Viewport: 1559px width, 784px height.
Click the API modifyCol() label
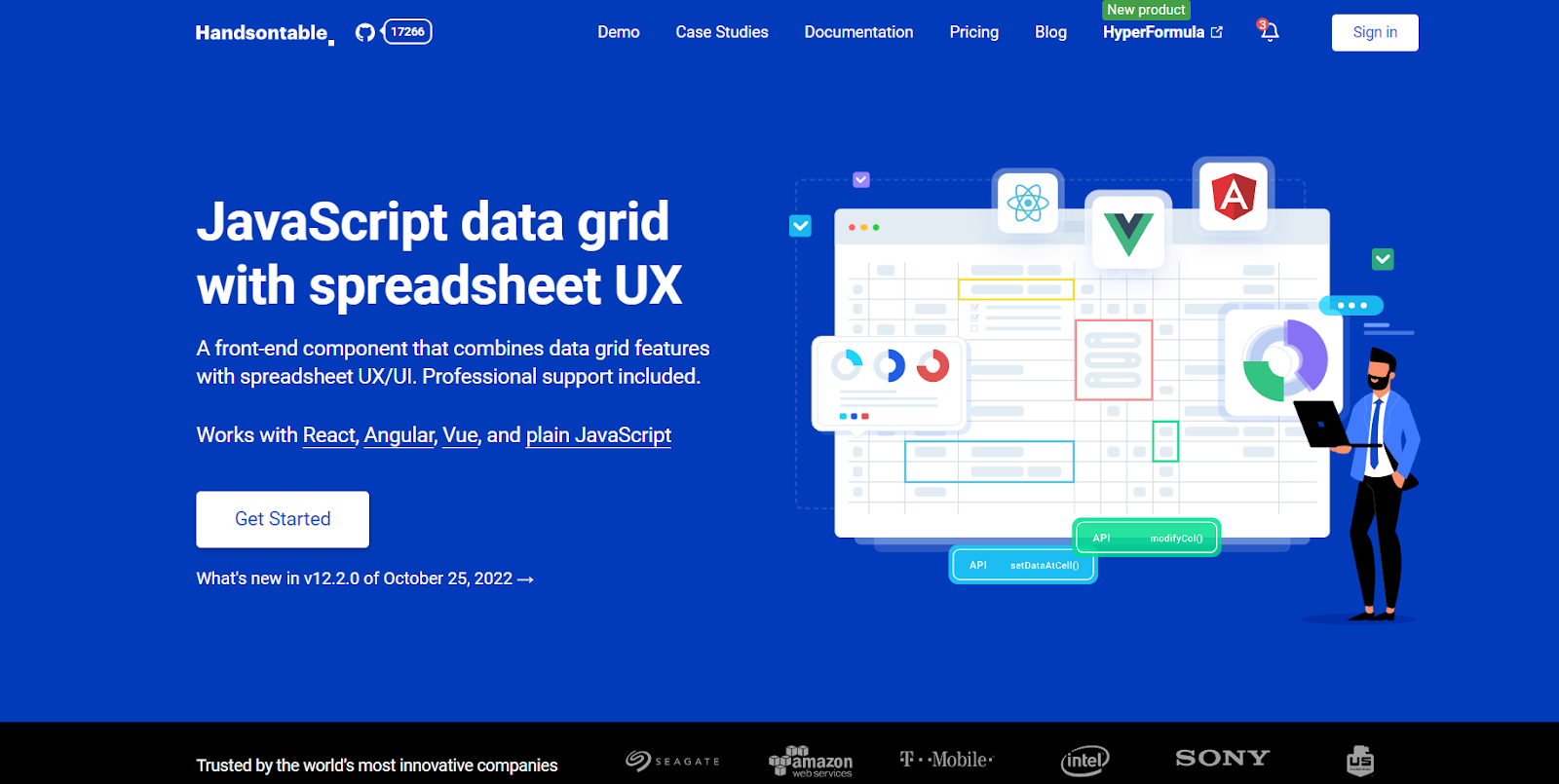pyautogui.click(x=1147, y=538)
